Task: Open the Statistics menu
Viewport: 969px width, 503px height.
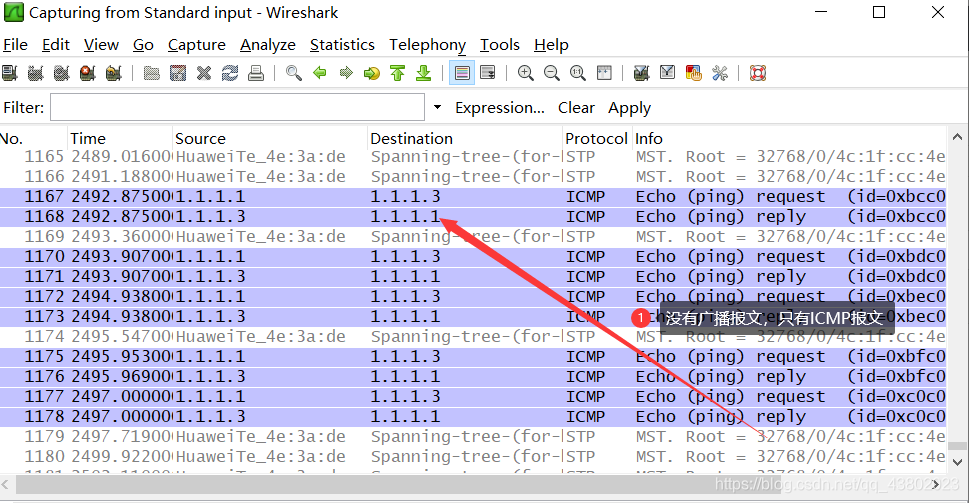Action: coord(342,45)
